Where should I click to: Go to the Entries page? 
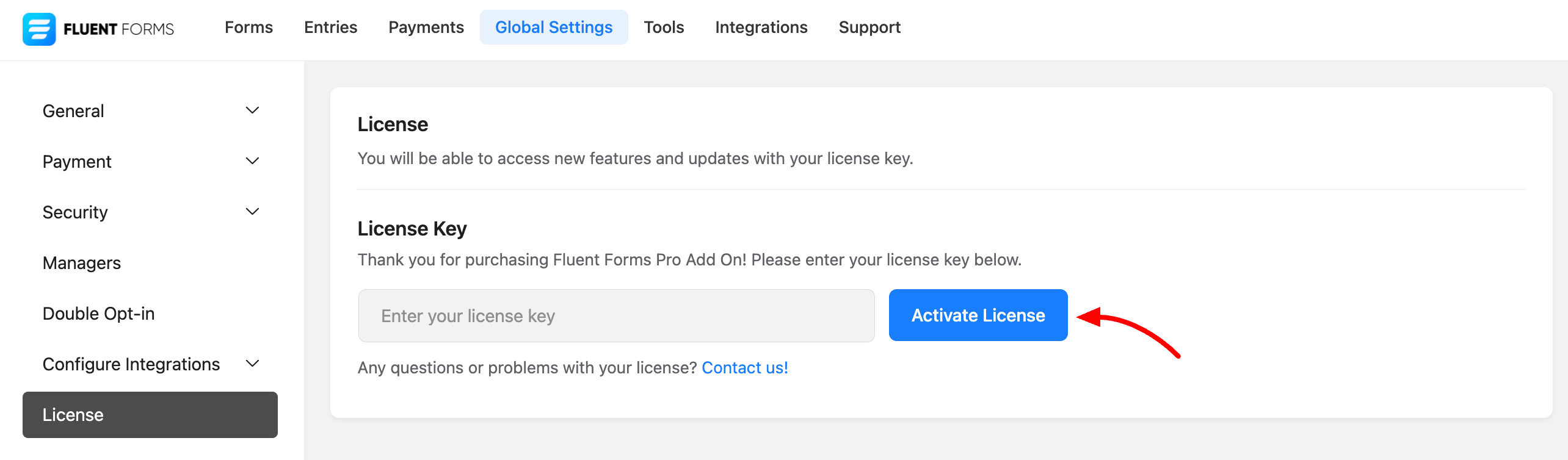330,27
